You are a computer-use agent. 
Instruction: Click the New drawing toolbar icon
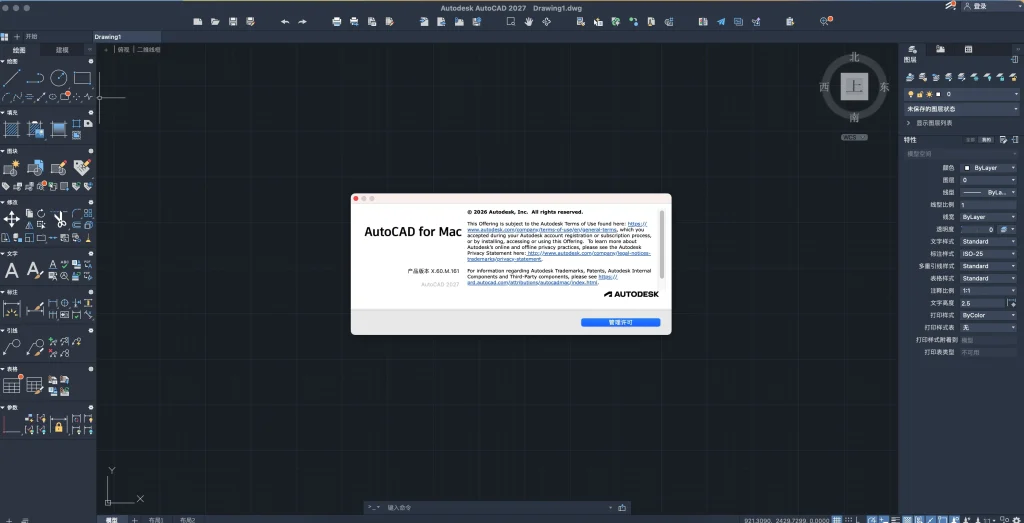click(x=198, y=22)
